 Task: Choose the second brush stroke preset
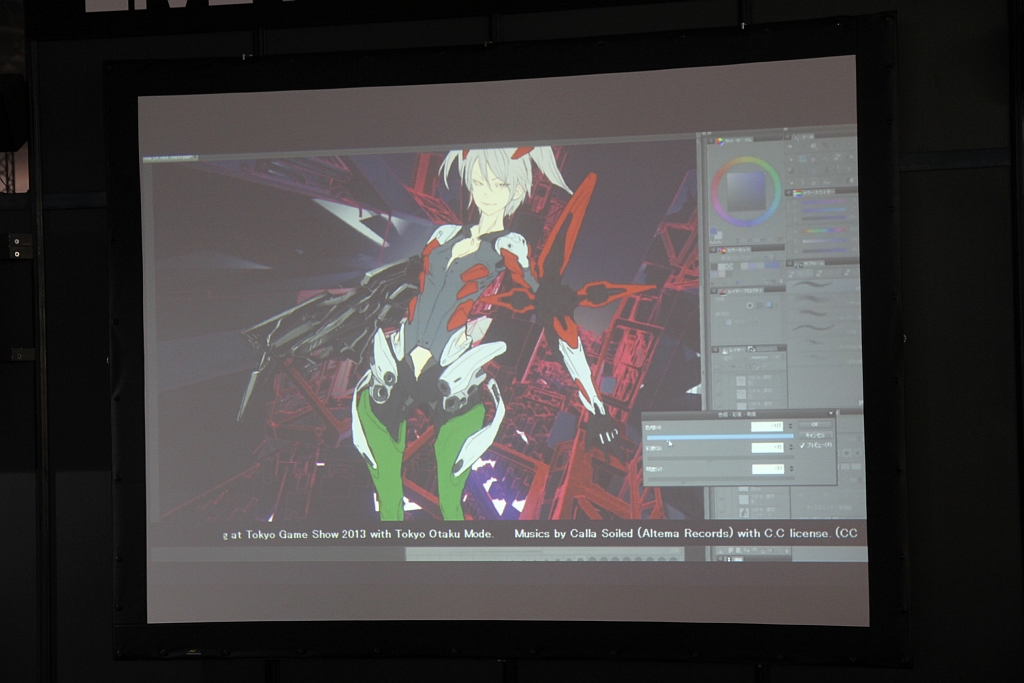[812, 300]
